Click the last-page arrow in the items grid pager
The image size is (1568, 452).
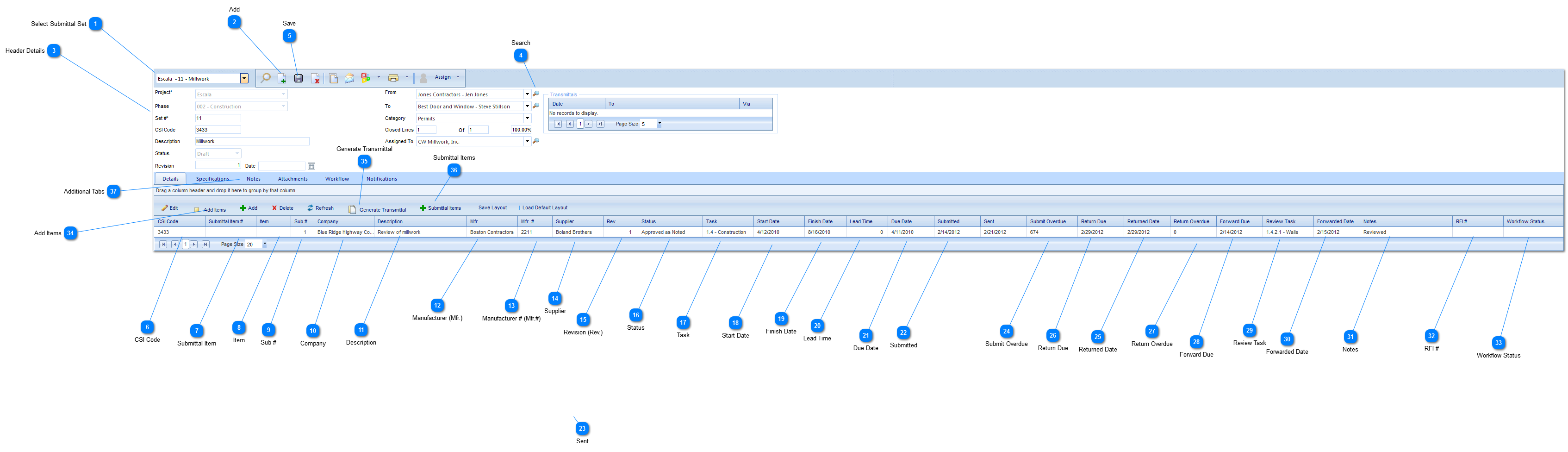coord(205,244)
